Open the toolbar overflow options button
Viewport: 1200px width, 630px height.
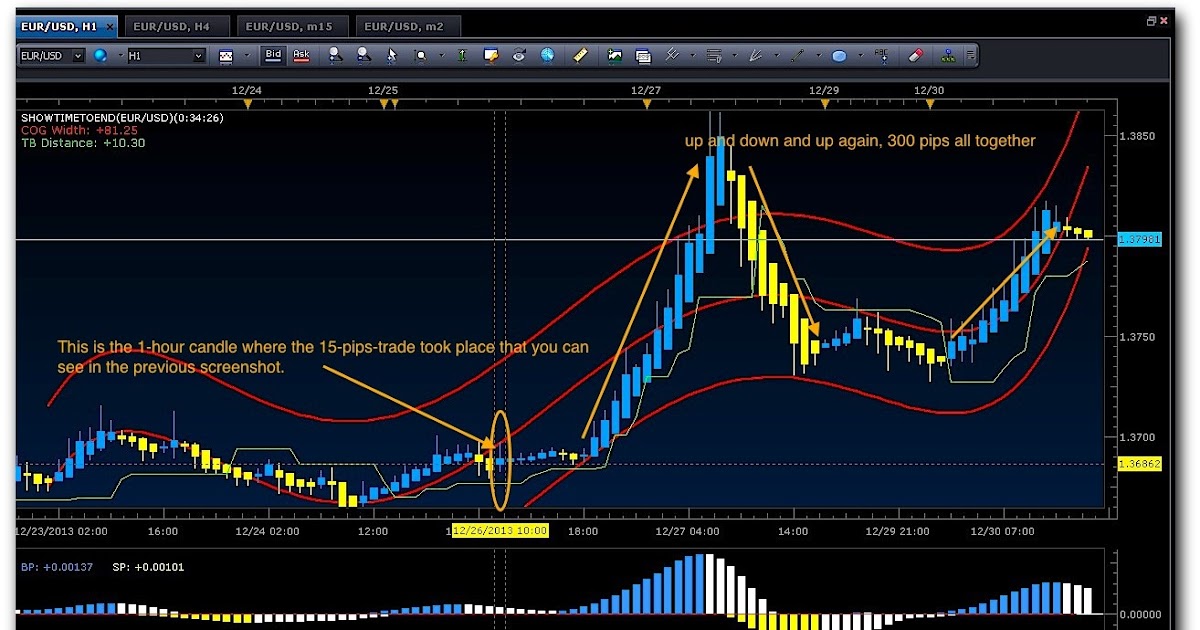tap(971, 56)
